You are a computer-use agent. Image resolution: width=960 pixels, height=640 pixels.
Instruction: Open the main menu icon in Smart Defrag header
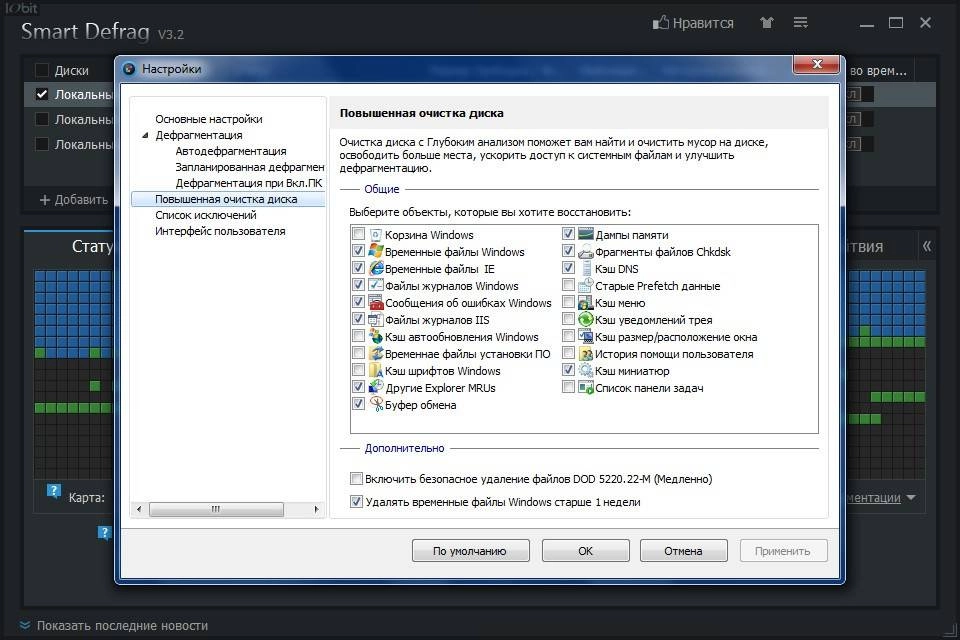(800, 23)
